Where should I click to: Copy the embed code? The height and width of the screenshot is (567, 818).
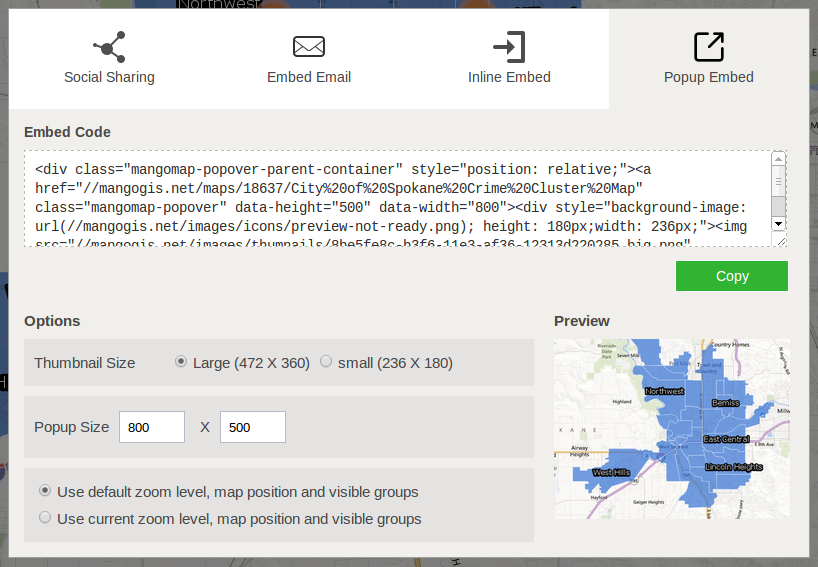[x=732, y=276]
